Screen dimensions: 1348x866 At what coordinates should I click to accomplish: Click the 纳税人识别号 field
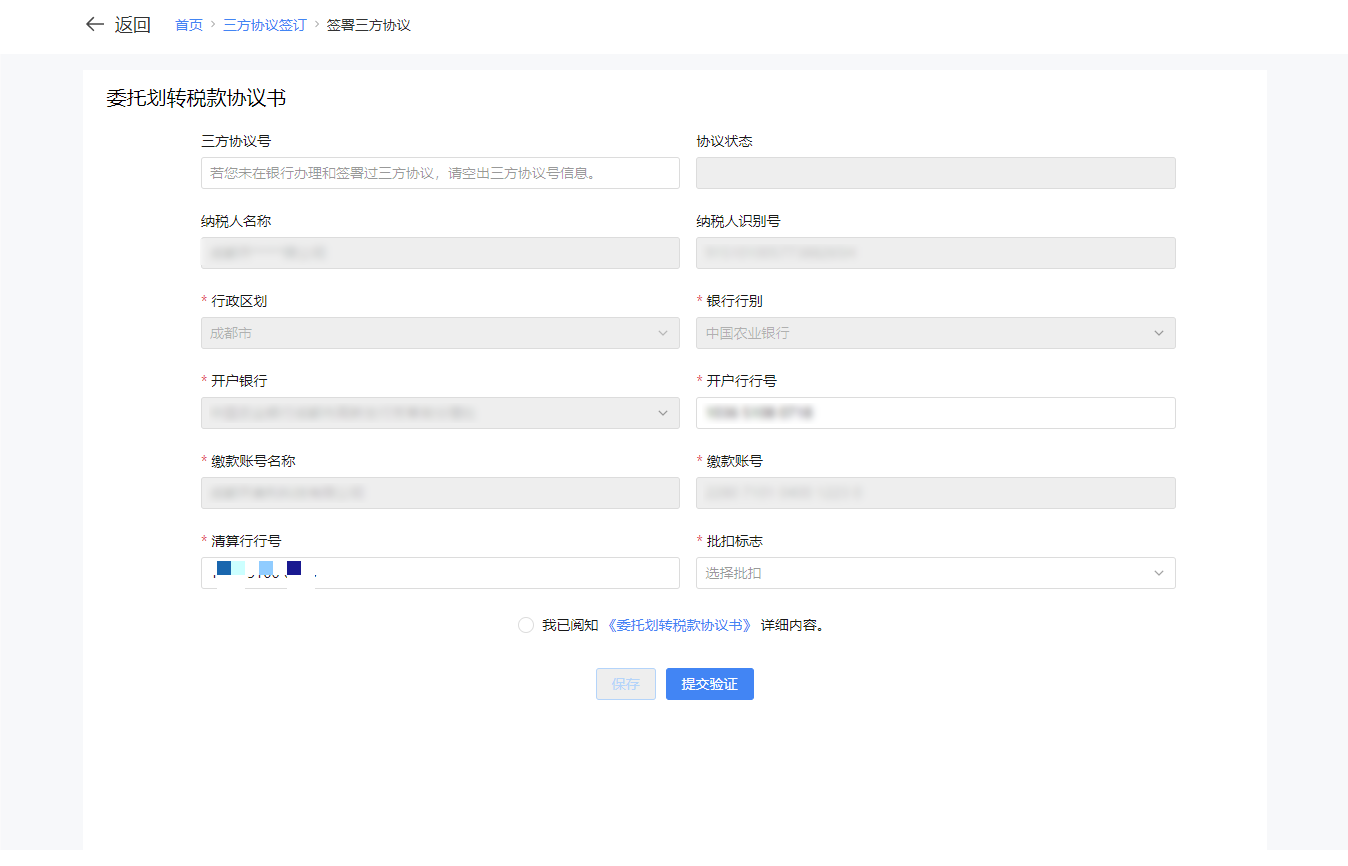point(935,253)
